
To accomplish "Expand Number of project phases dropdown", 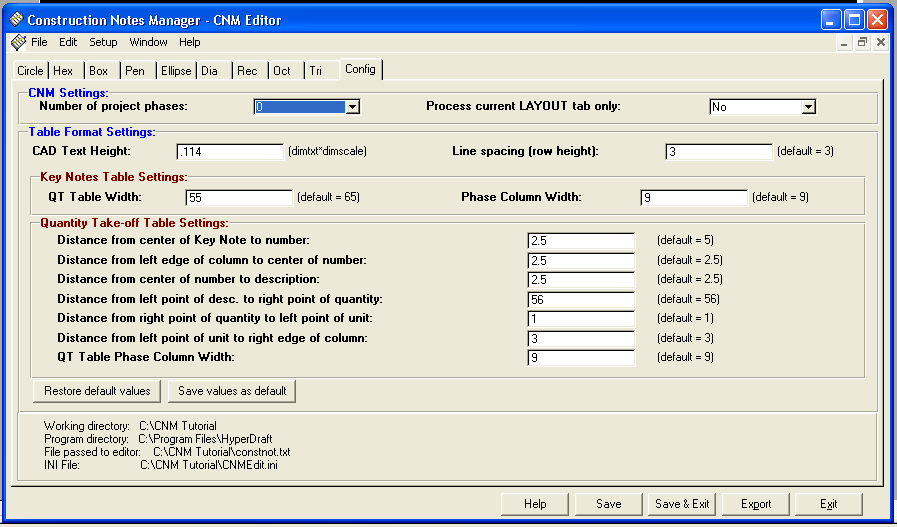I will tap(351, 107).
